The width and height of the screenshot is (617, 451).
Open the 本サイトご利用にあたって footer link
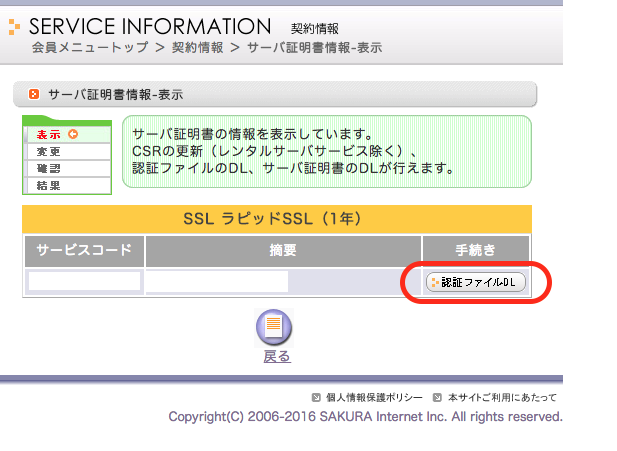[x=502, y=397]
